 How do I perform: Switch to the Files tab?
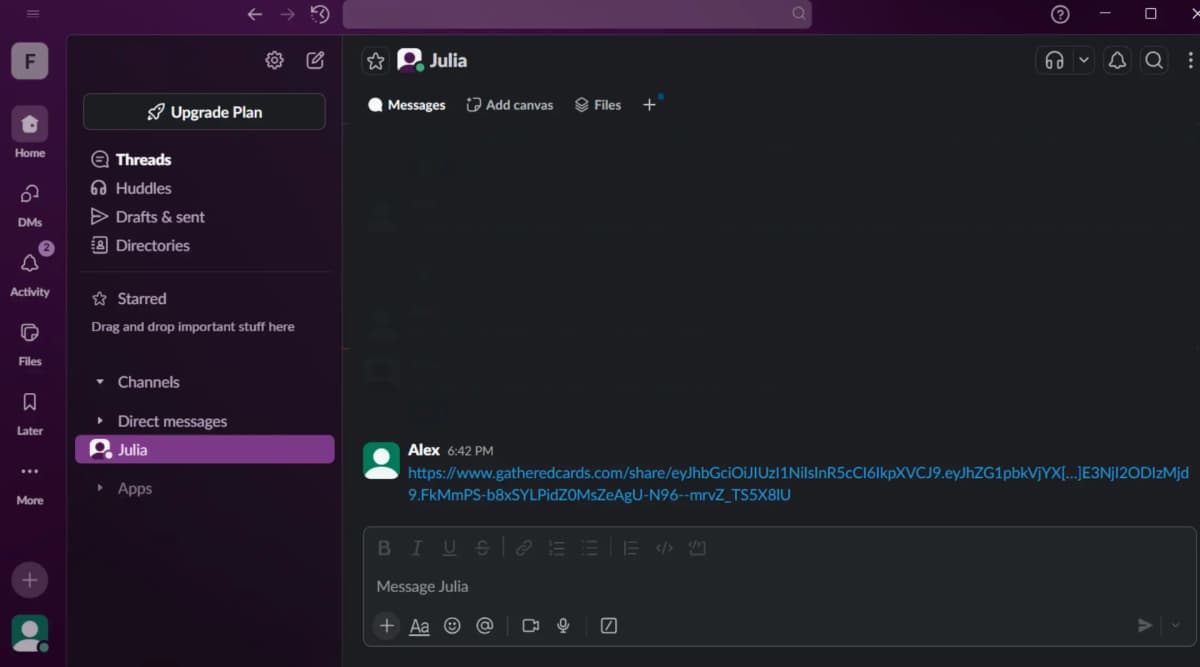tap(597, 104)
